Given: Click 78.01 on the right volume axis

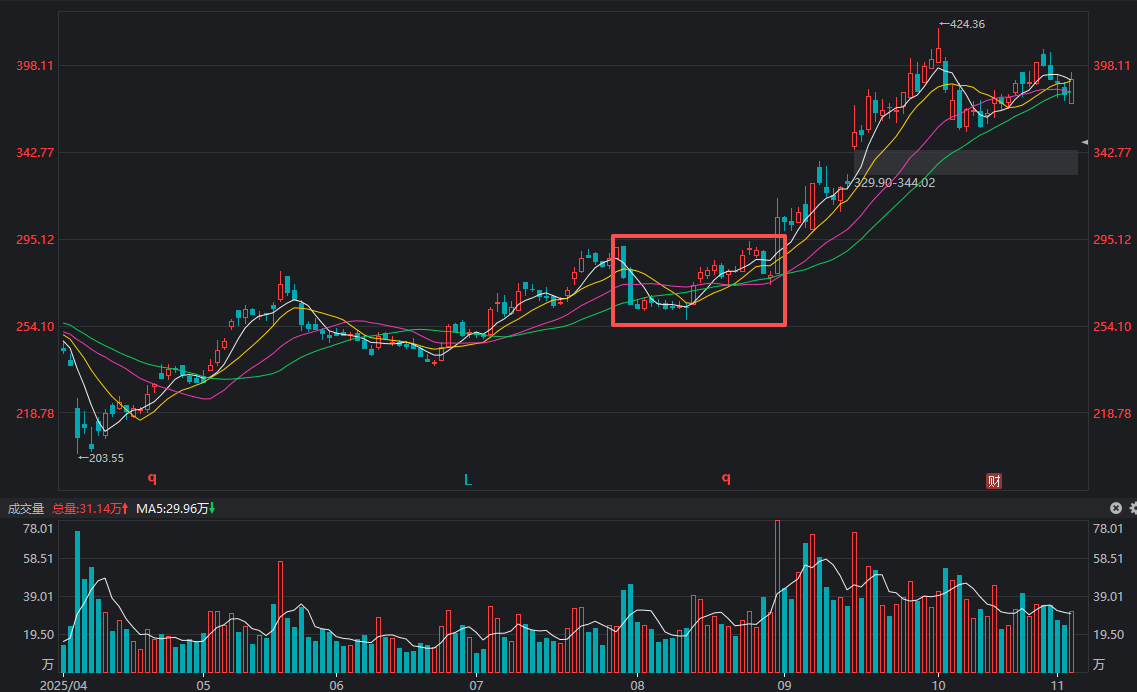Looking at the screenshot, I should [1108, 529].
